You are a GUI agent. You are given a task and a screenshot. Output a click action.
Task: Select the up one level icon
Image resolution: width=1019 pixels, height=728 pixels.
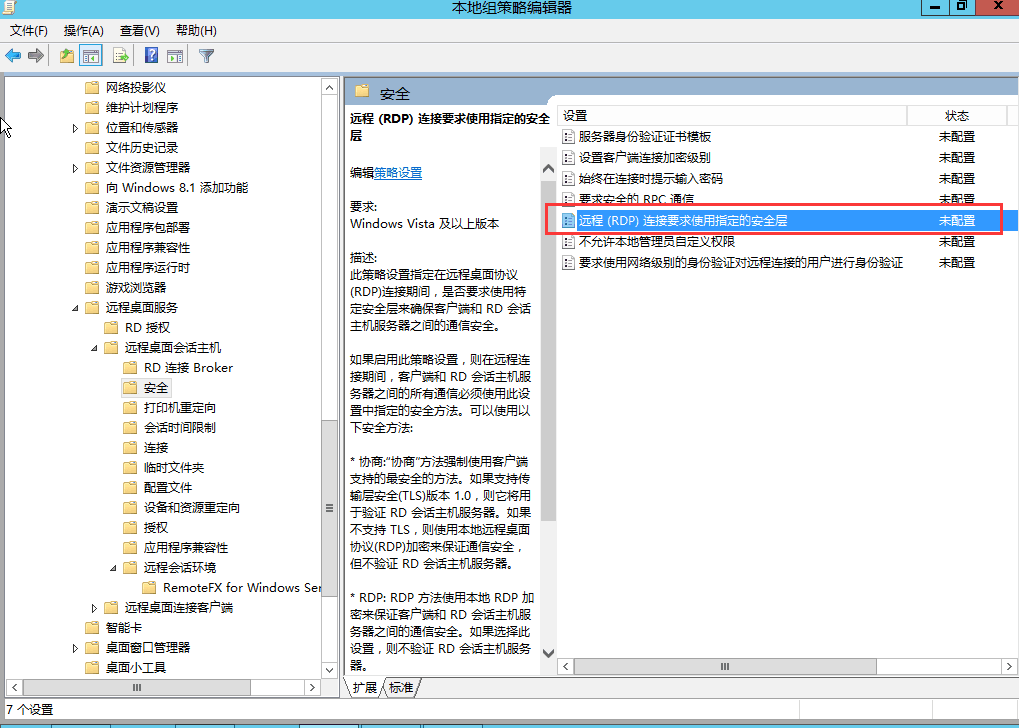(x=67, y=55)
